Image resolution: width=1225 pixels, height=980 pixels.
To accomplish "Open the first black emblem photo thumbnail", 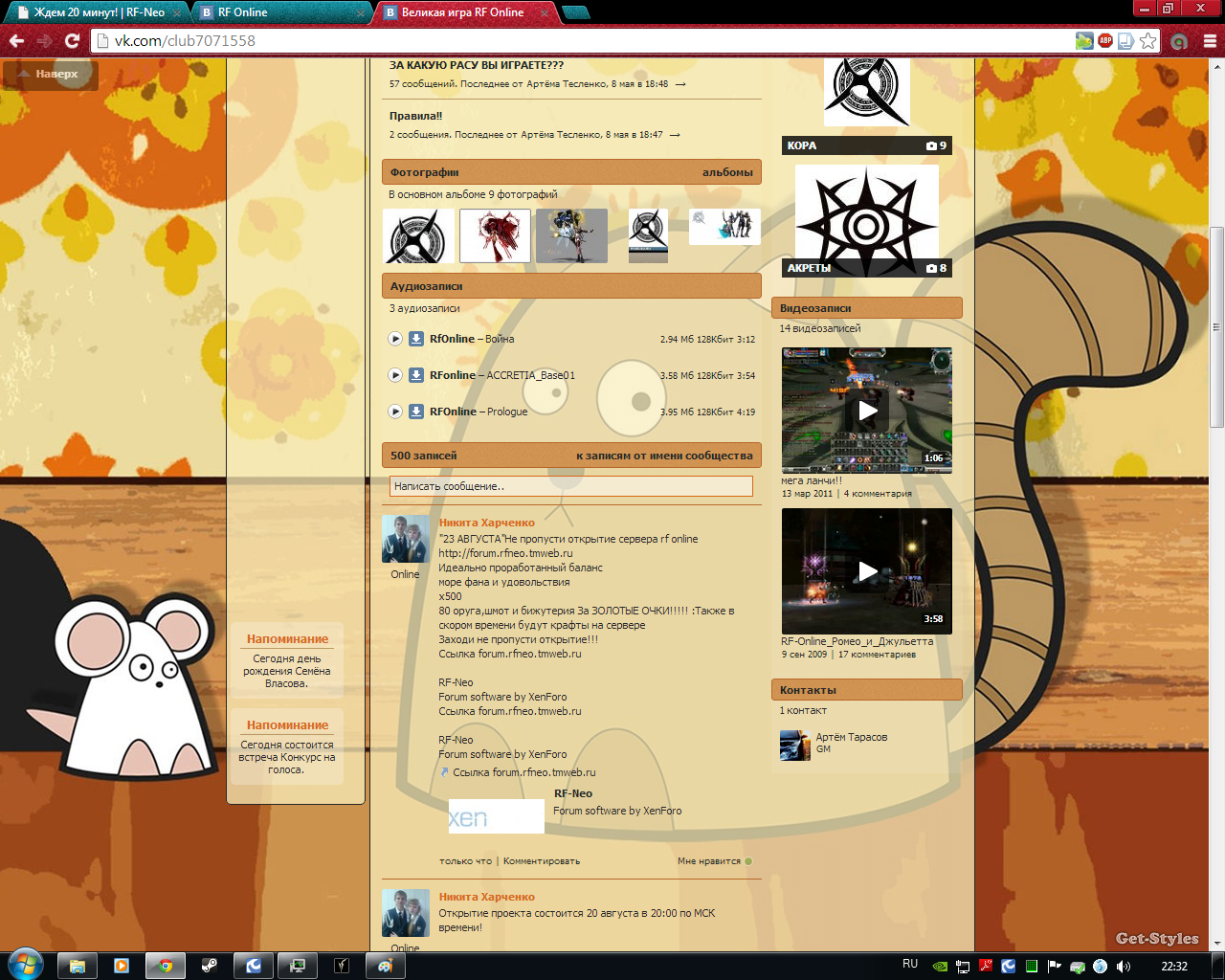I will (x=418, y=235).
